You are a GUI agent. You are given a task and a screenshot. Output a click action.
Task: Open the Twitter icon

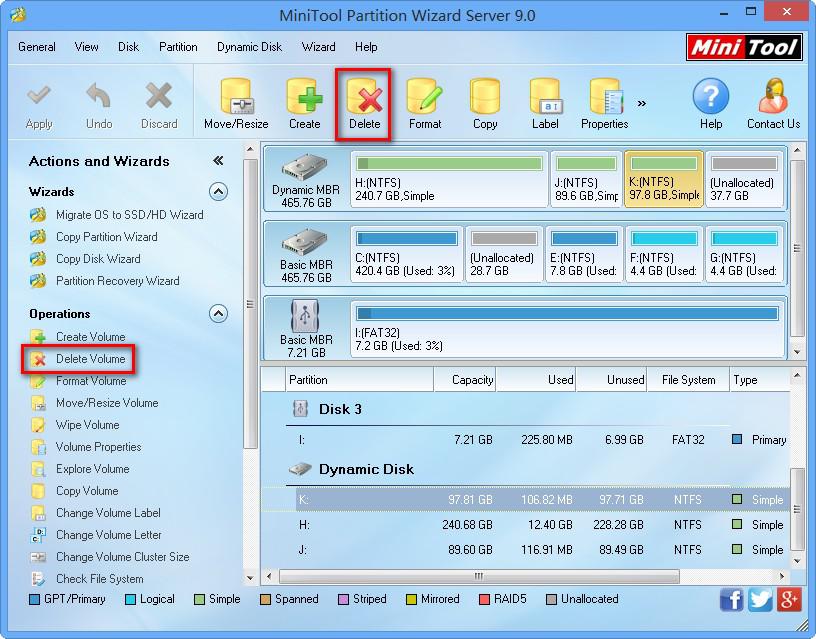coord(760,599)
